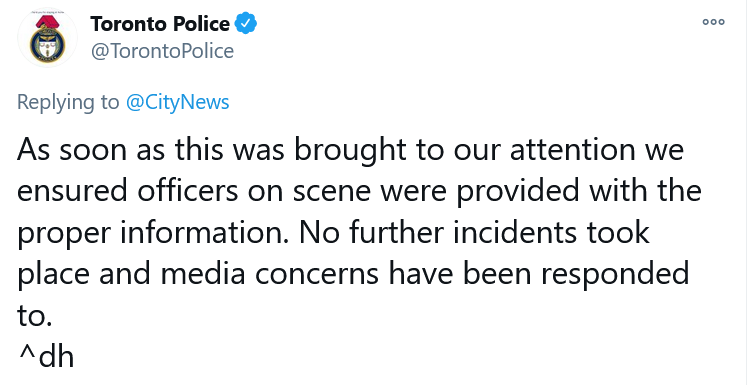Screen dimensions: 756x385
Task: Open the three-dot more options menu
Action: (713, 22)
